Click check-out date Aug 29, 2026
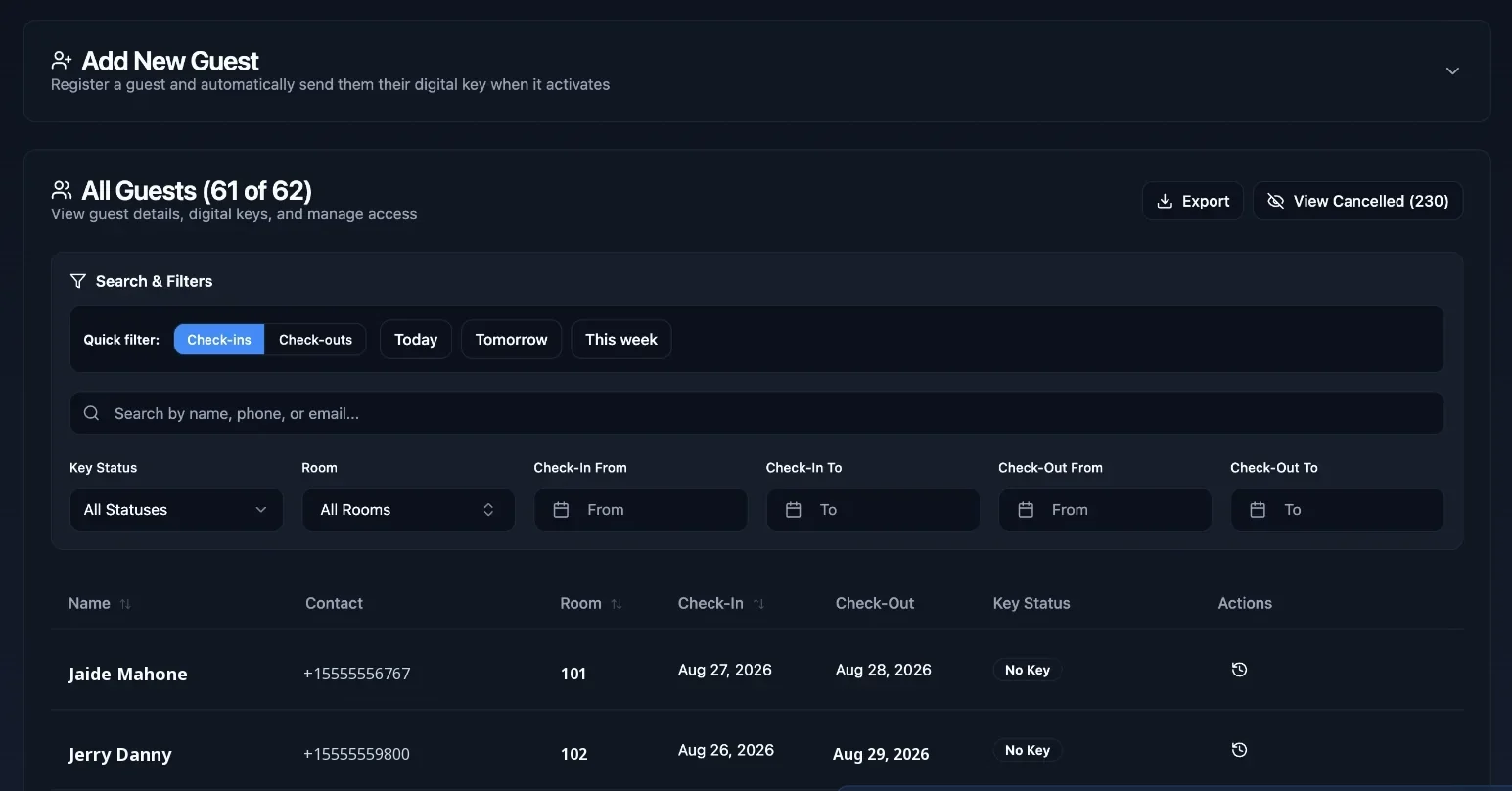 pyautogui.click(x=881, y=754)
